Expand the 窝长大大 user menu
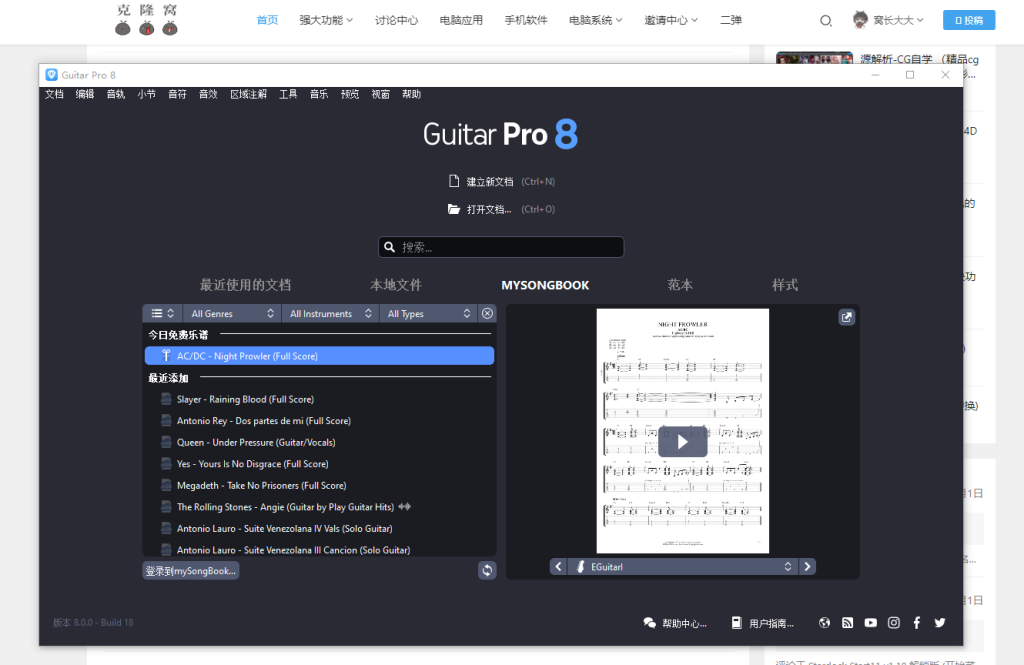1024x665 pixels. [x=898, y=20]
